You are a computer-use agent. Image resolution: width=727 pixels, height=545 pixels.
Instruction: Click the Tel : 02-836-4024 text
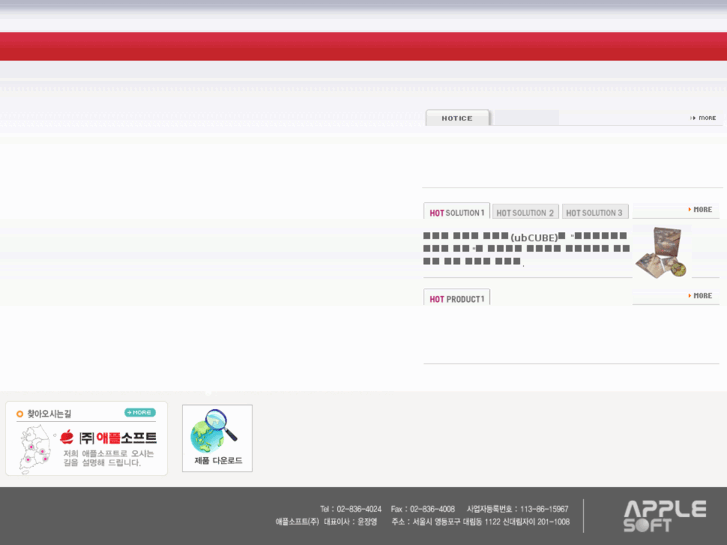pos(351,509)
